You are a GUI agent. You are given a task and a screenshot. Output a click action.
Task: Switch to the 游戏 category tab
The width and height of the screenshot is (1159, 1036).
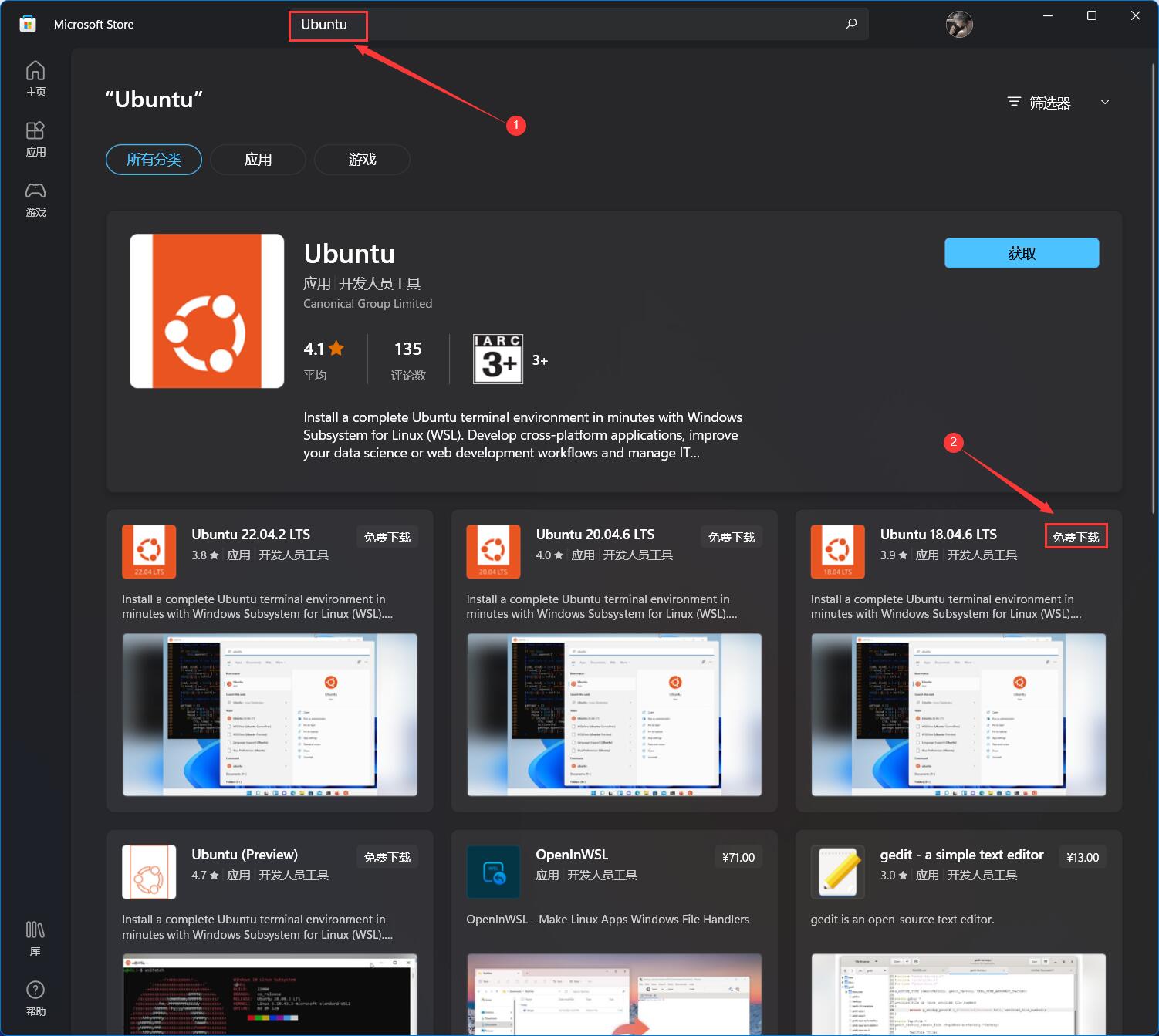[x=362, y=160]
